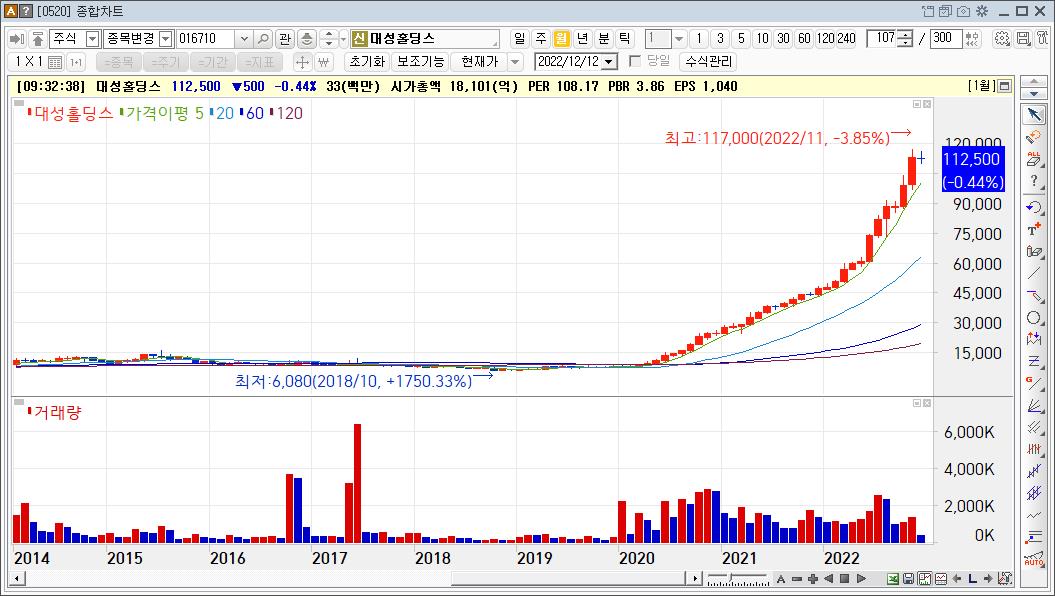Click the AUTO tool at right toolbar bottom
Image resolution: width=1055 pixels, height=596 pixels.
click(x=1034, y=560)
